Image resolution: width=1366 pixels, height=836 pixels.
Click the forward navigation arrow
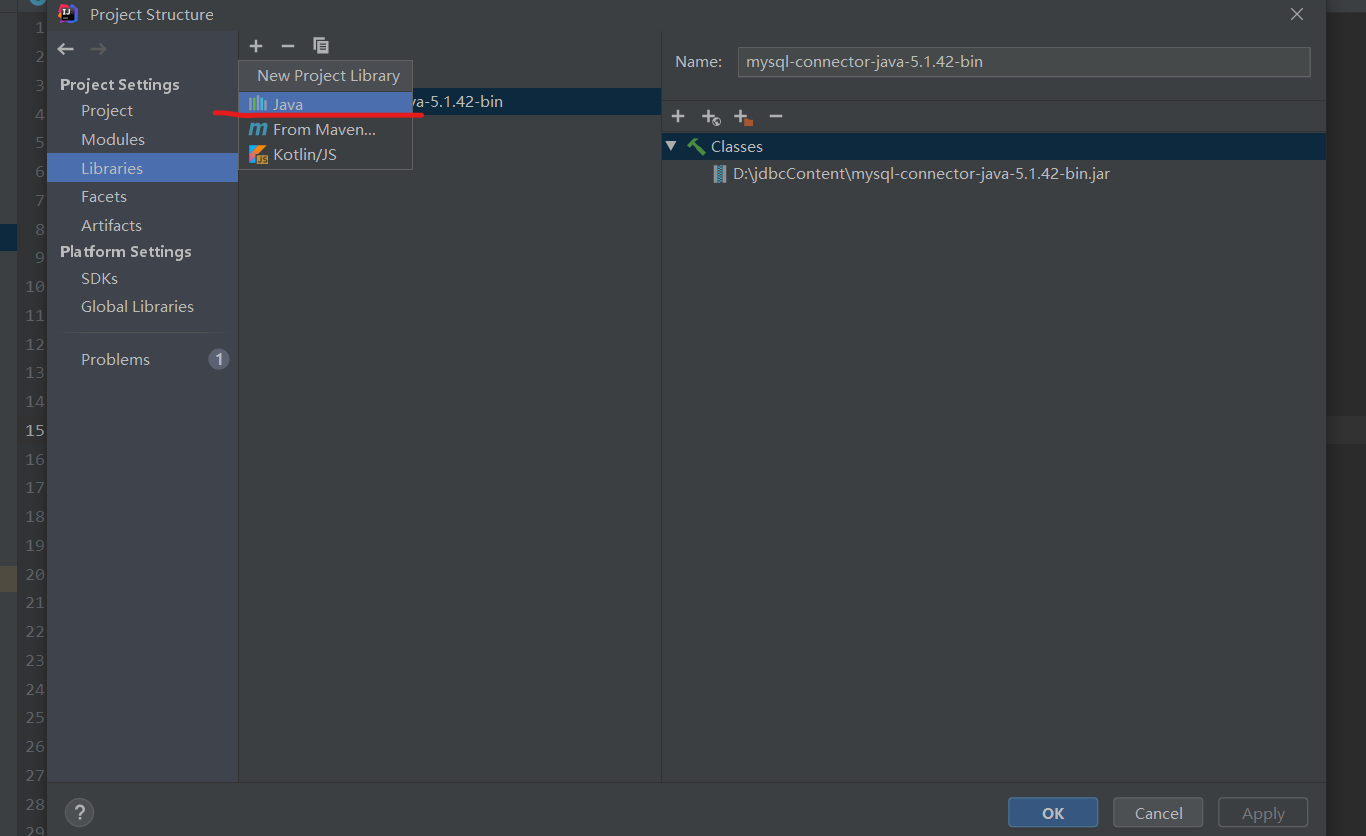tap(98, 49)
